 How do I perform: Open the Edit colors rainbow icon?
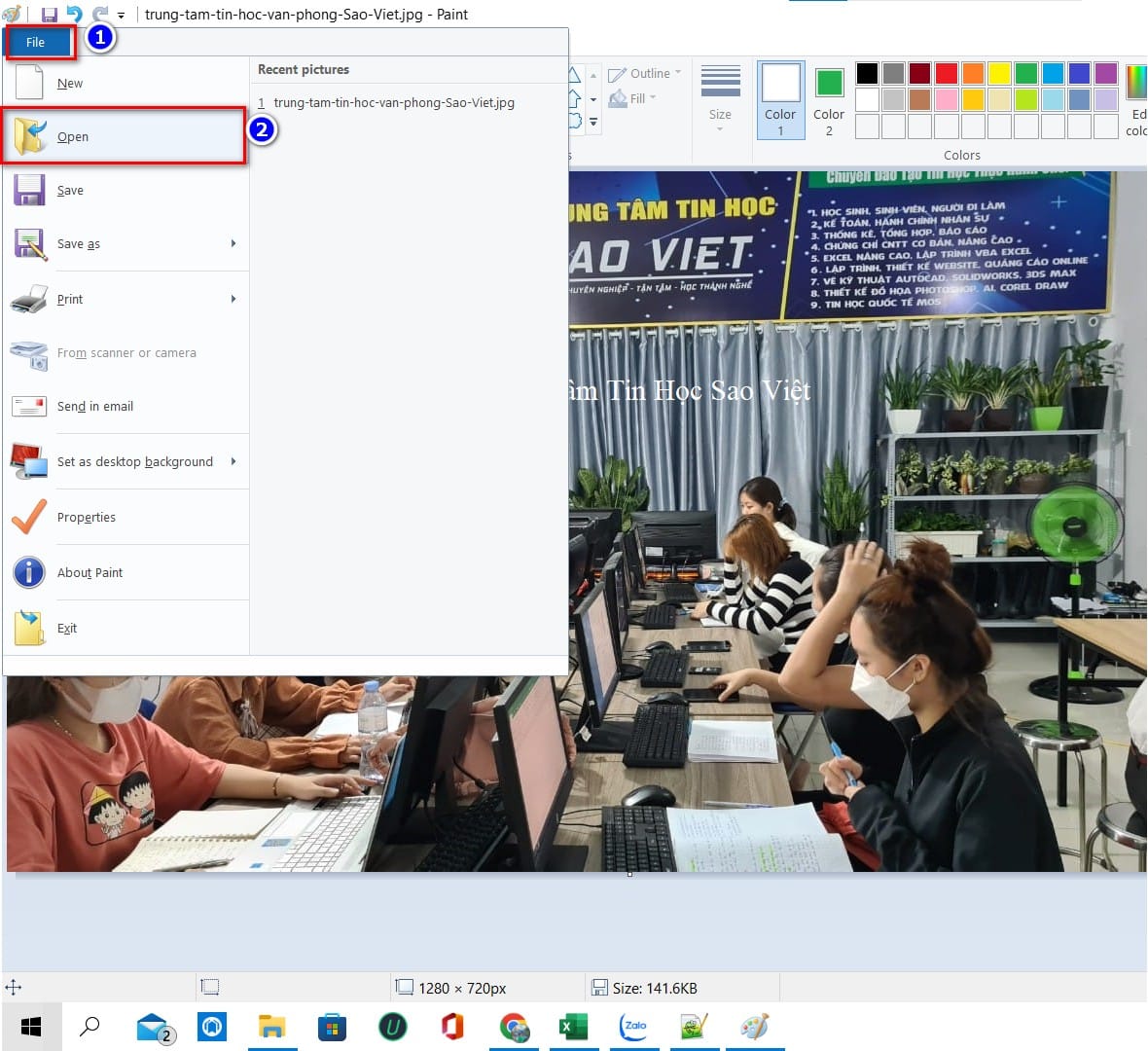[x=1135, y=83]
